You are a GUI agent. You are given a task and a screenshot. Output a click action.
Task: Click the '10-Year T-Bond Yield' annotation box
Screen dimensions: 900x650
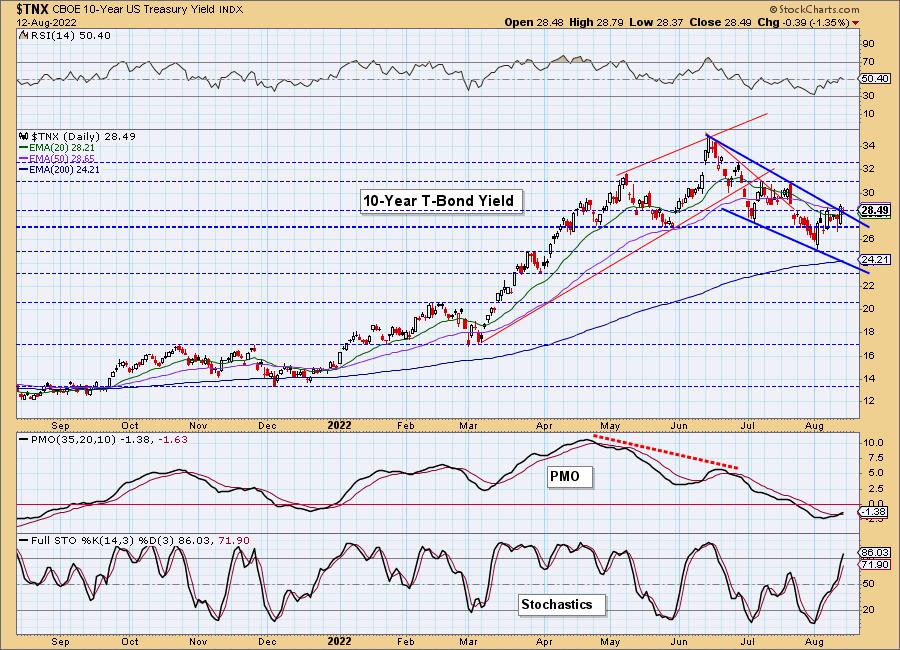[441, 201]
